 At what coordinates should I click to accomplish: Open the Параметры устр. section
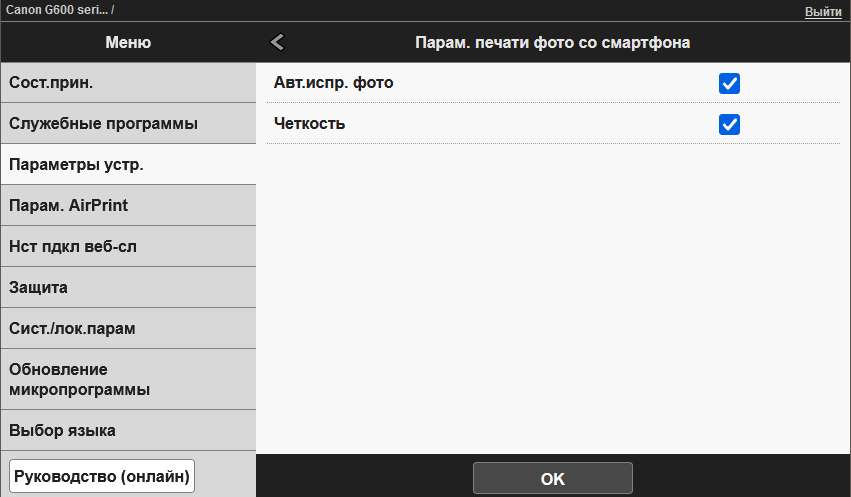[x=128, y=164]
